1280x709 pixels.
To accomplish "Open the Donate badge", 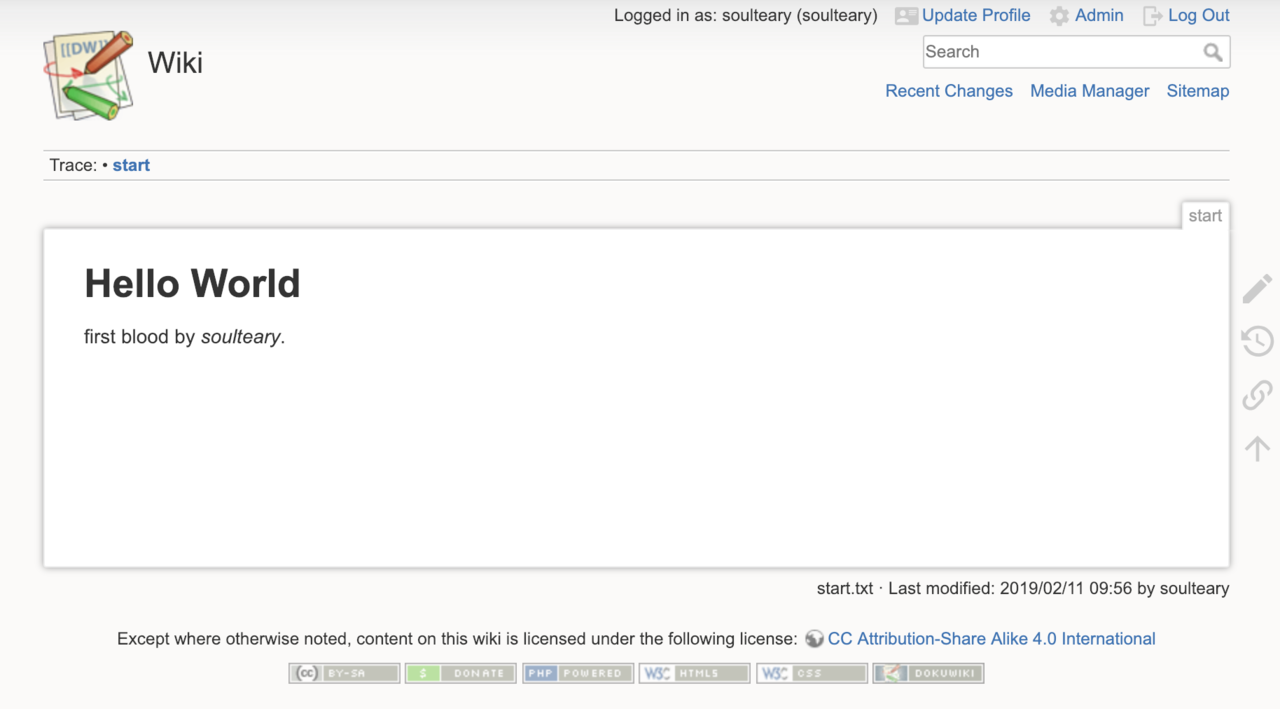I will [x=461, y=673].
